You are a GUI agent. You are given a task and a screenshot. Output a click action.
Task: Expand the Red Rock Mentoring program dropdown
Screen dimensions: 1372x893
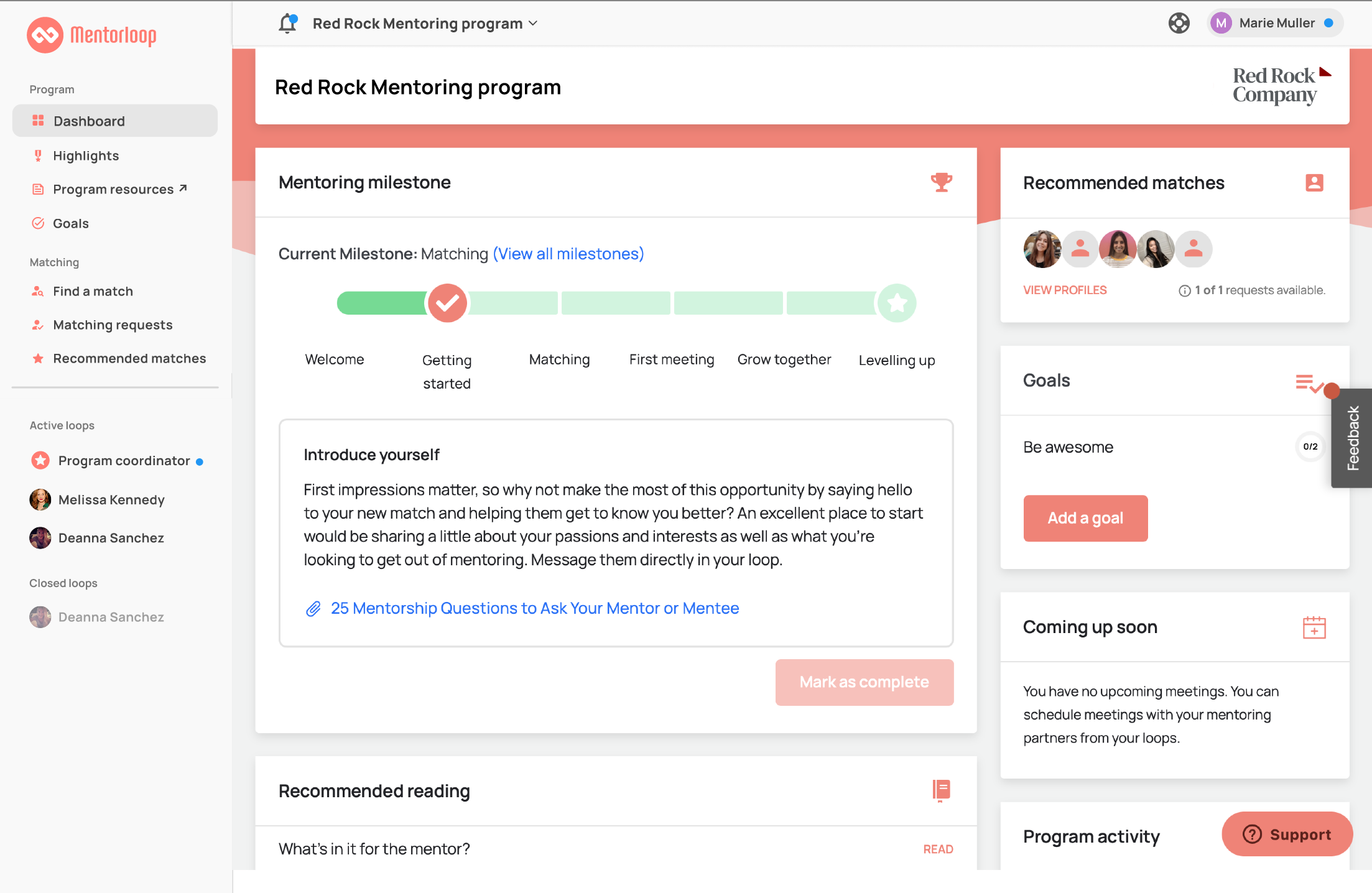click(x=425, y=24)
